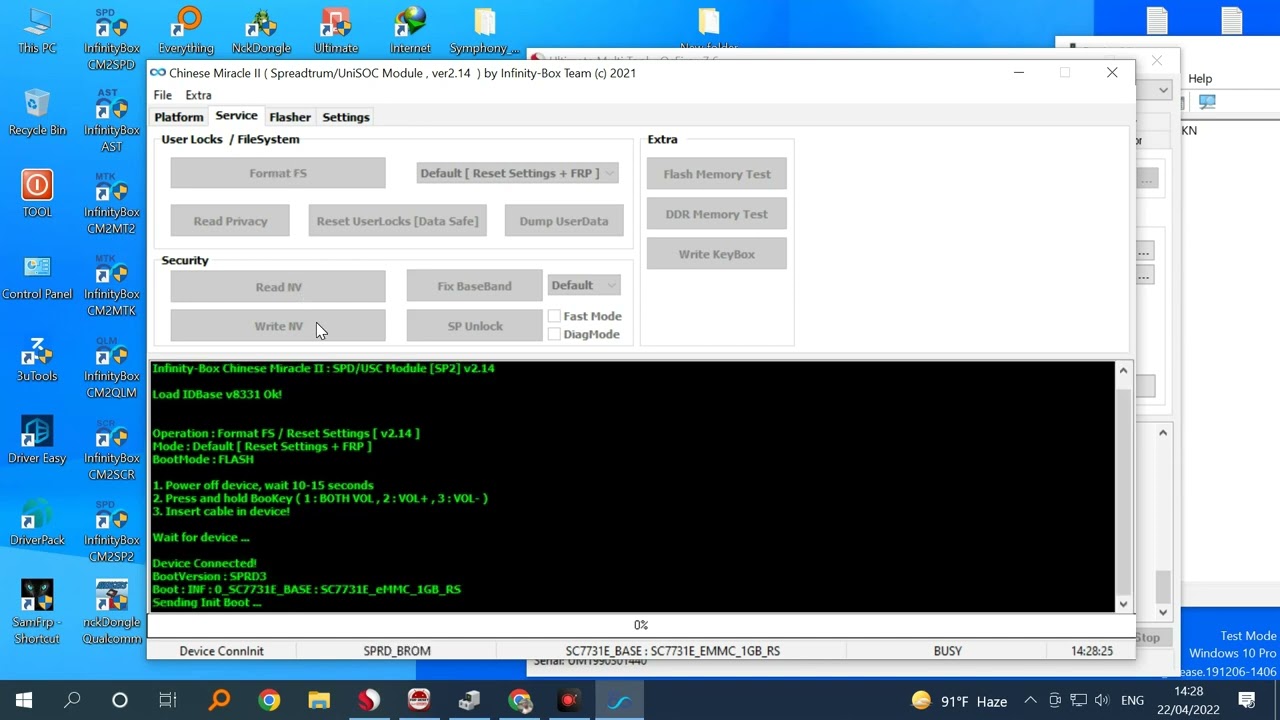Switch to the Chinese Miracle II taskbar icon
Image resolution: width=1280 pixels, height=720 pixels.
tap(619, 700)
